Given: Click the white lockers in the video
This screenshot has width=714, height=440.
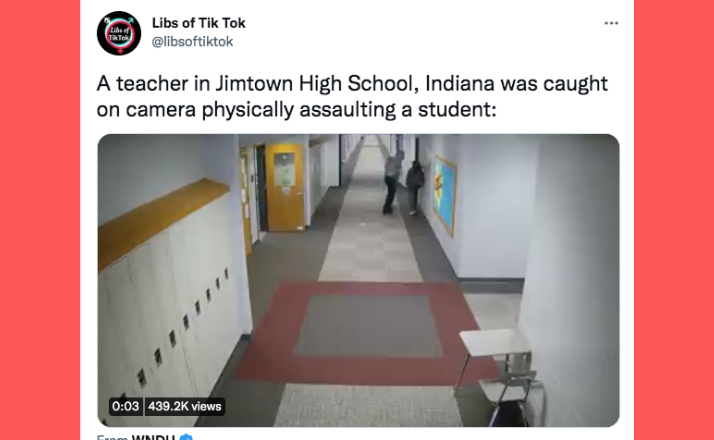Looking at the screenshot, I should coord(173,310).
